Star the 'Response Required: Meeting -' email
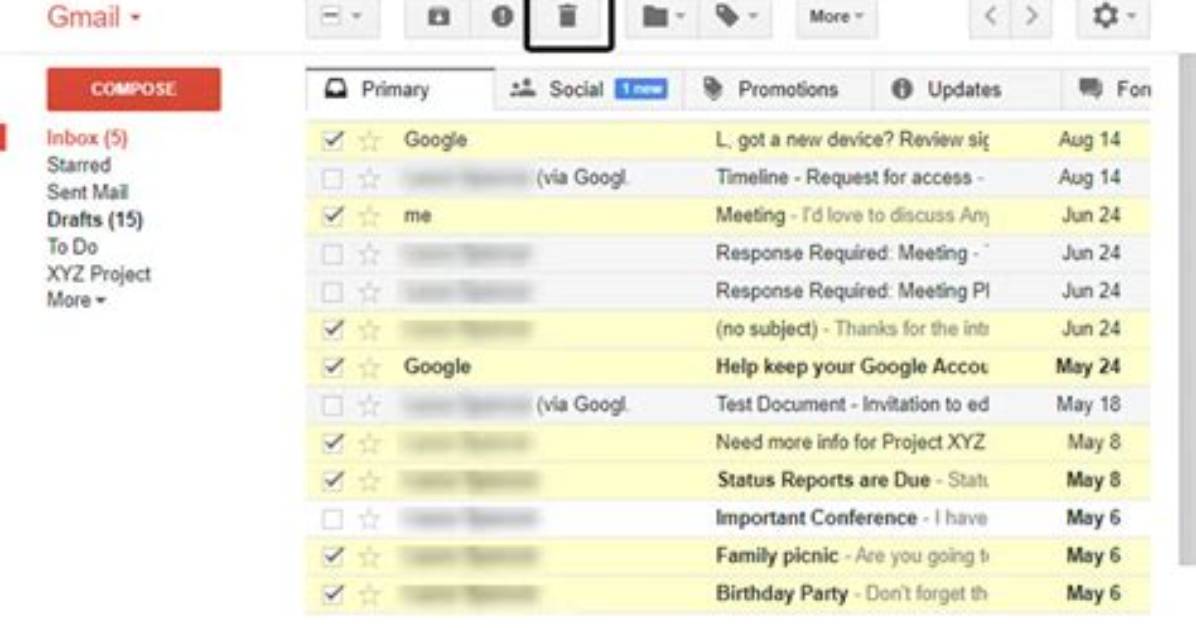 [370, 254]
